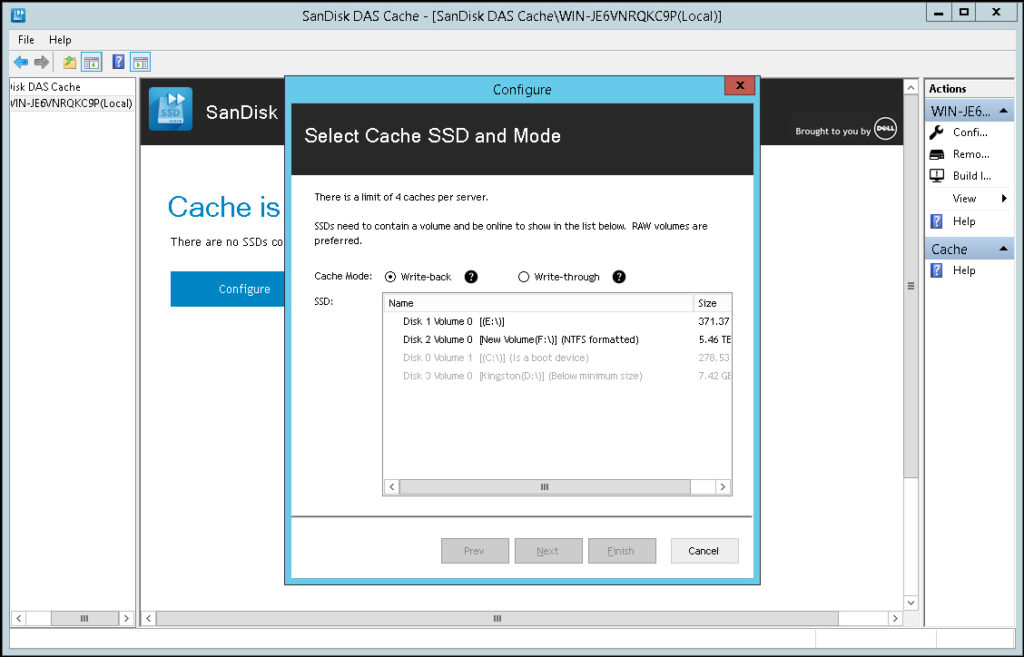
Task: Click the Build monitor action icon
Action: [x=936, y=176]
